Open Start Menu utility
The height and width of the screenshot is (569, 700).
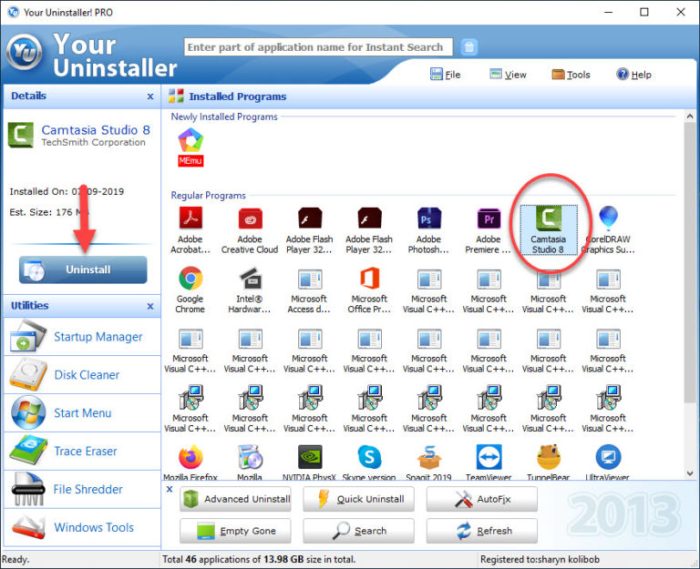click(82, 413)
